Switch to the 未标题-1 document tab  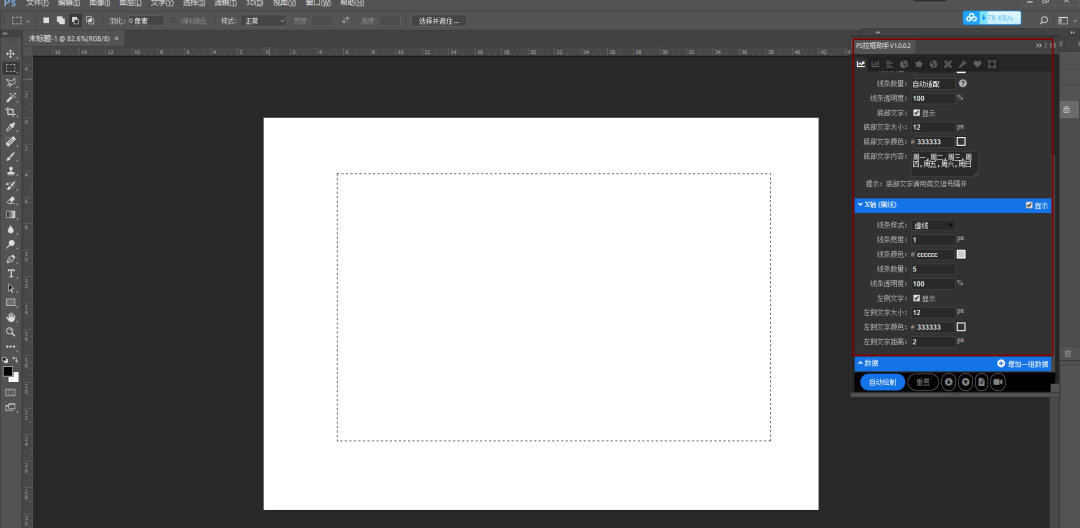(69, 39)
